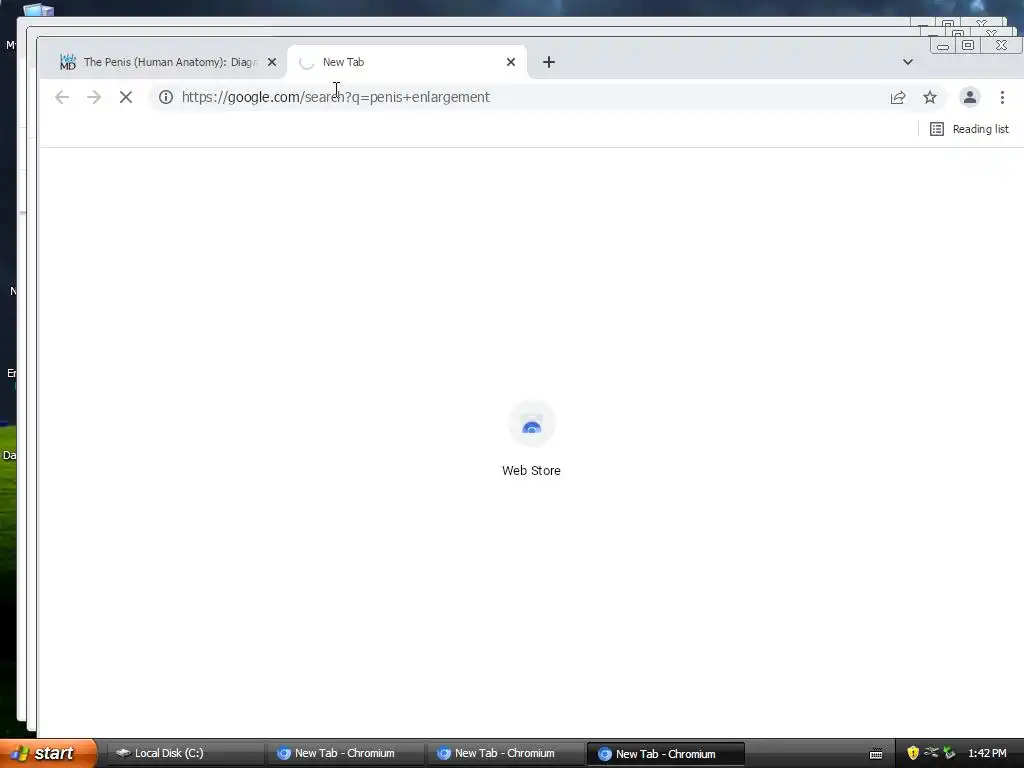Maximize the front Chromium window
Viewport: 1024px width, 768px height.
pyautogui.click(x=968, y=45)
